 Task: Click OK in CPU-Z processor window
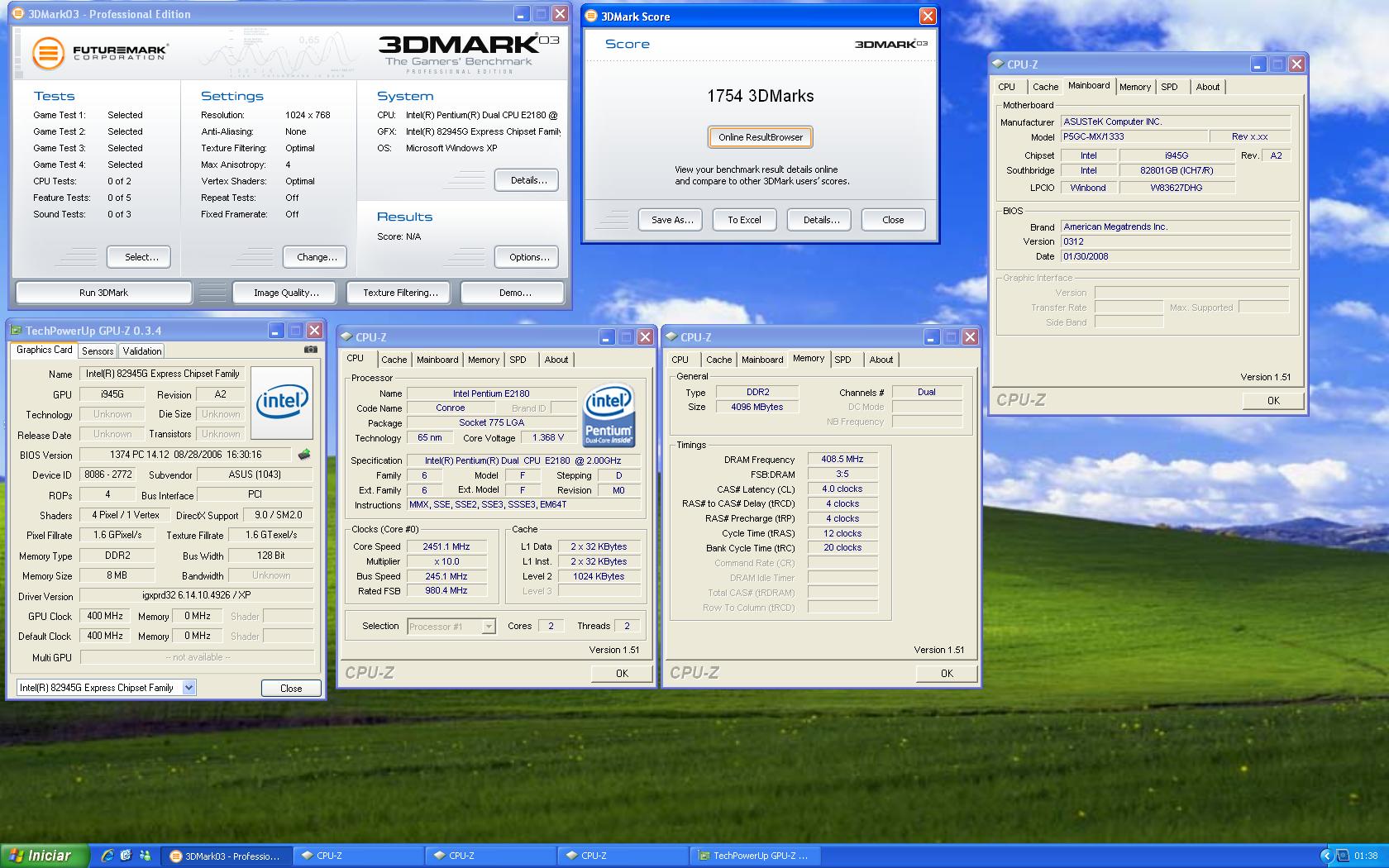pyautogui.click(x=622, y=674)
